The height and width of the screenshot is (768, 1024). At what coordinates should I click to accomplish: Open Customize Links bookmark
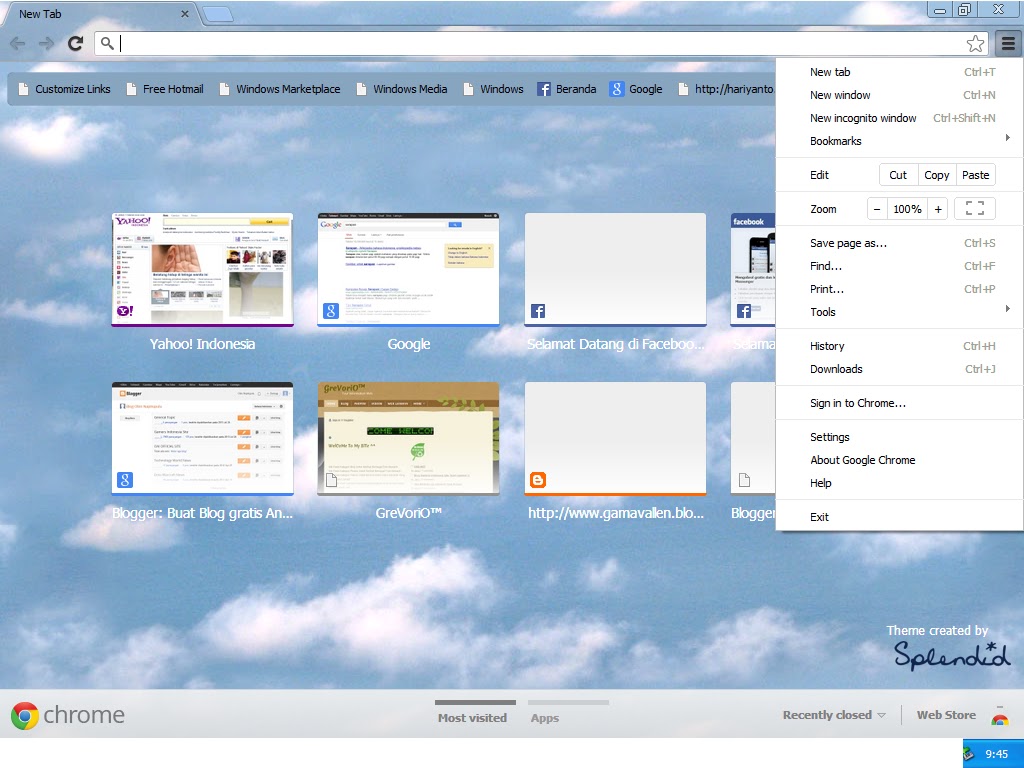pos(64,89)
